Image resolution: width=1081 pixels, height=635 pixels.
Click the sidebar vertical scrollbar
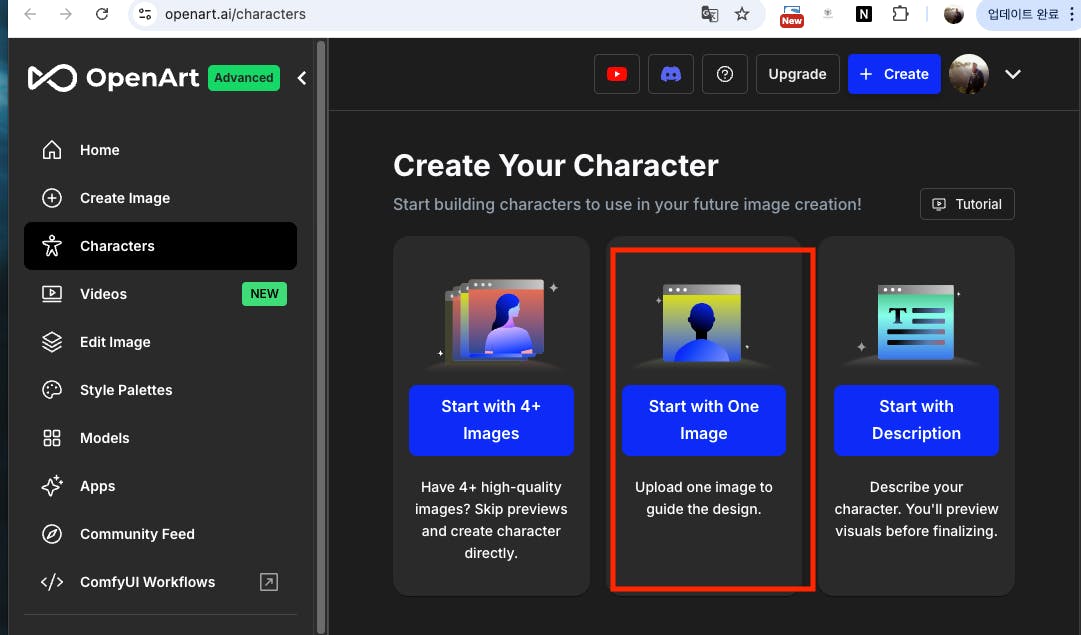(320, 336)
